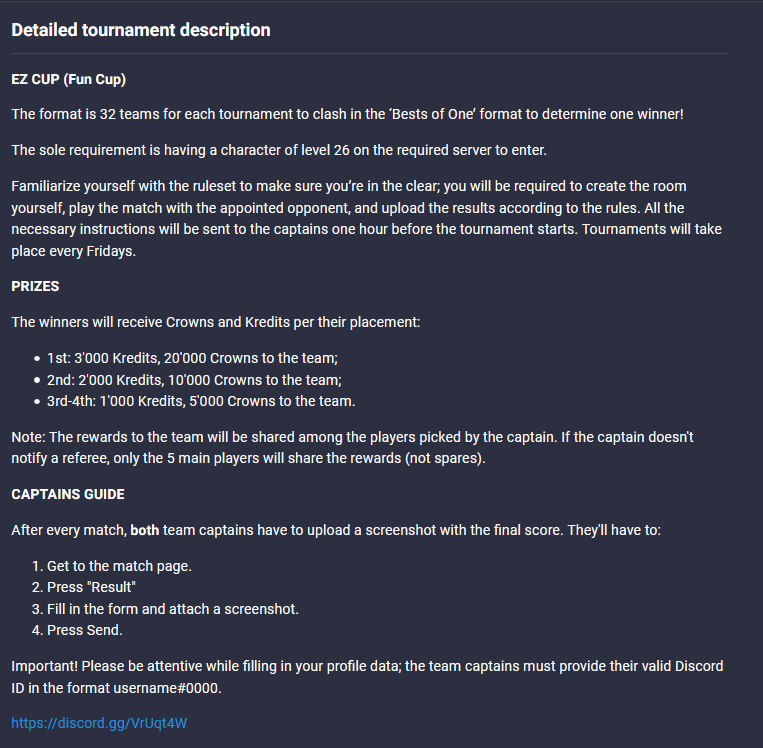Select the 2nd place 2'000 Kredits prize item
The width and height of the screenshot is (763, 748).
[x=194, y=380]
